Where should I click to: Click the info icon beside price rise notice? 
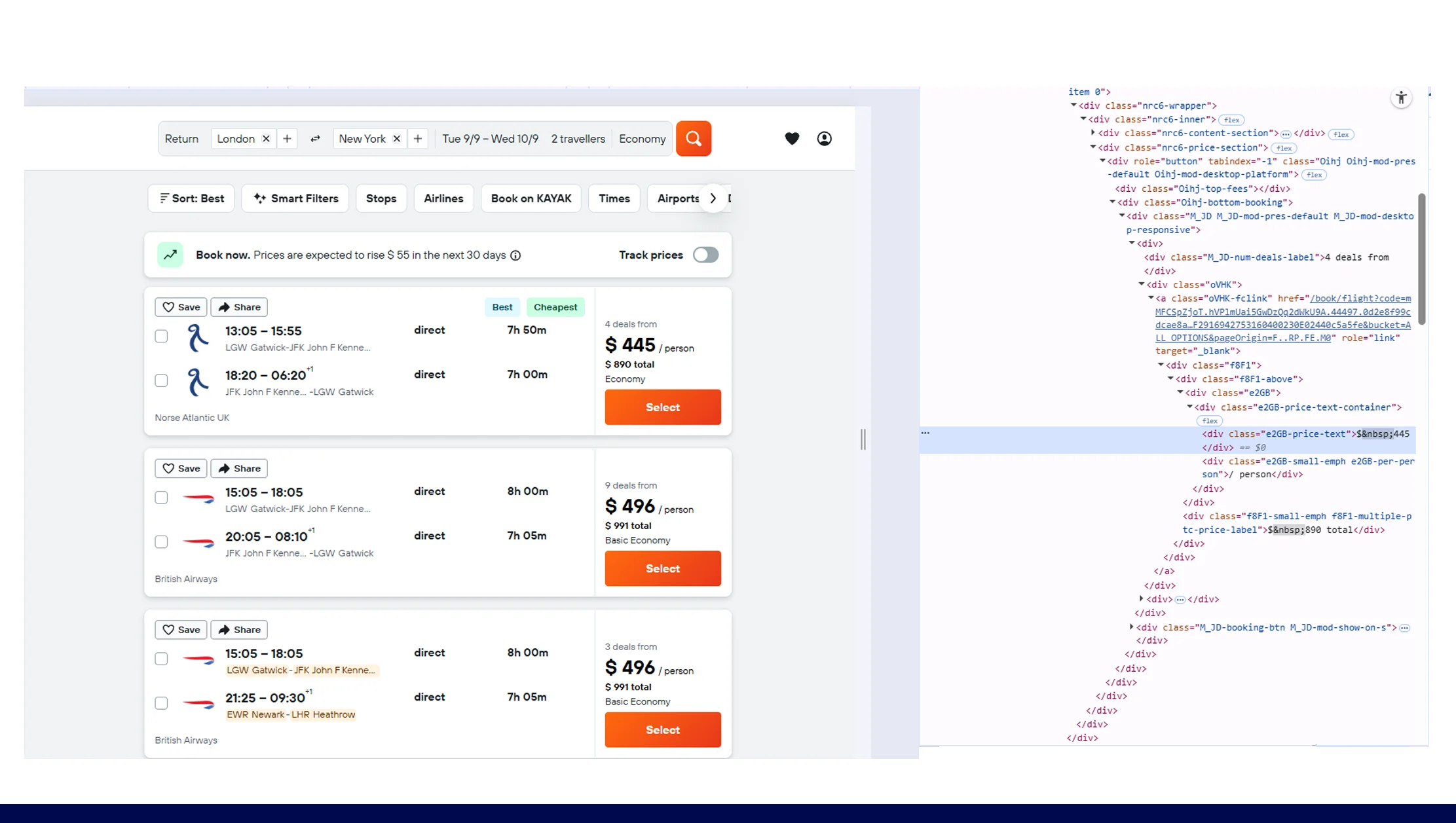(515, 255)
